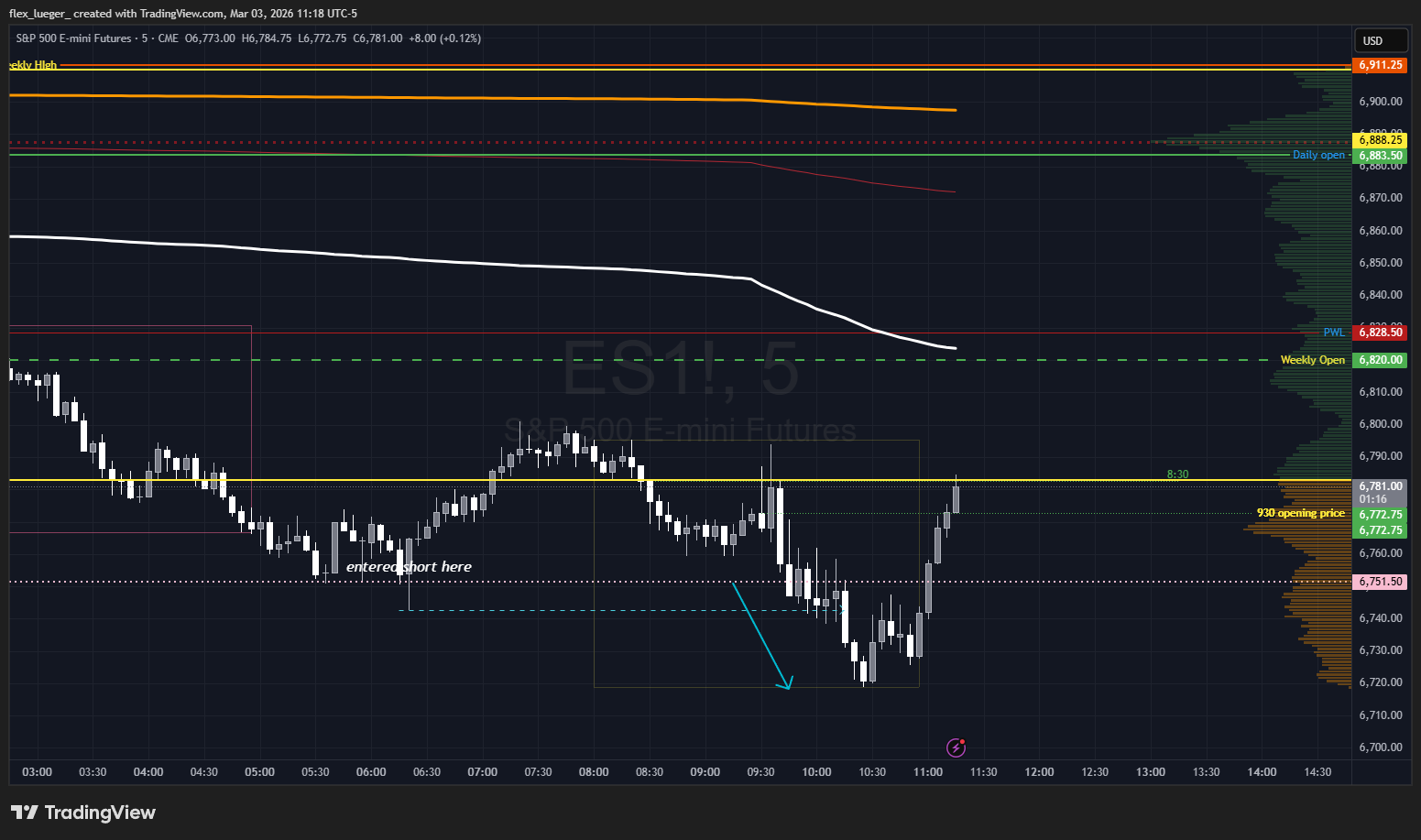Click the red PWL 6,828.50 price tag
Screen dimensions: 1421x840
coord(1380,333)
